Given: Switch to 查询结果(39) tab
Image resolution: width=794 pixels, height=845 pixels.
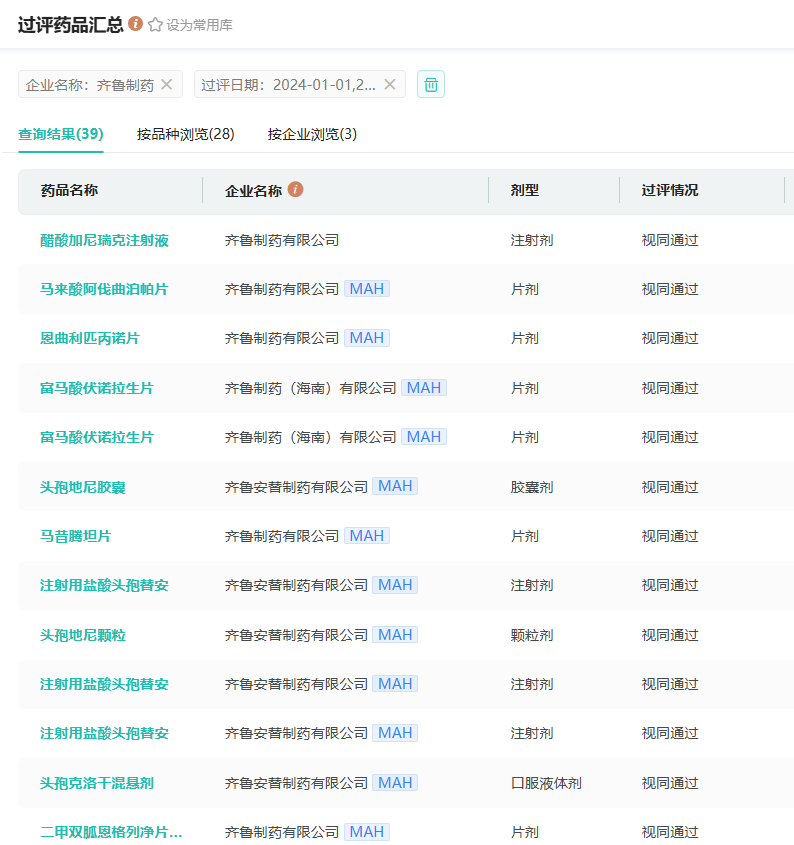Looking at the screenshot, I should [x=61, y=134].
